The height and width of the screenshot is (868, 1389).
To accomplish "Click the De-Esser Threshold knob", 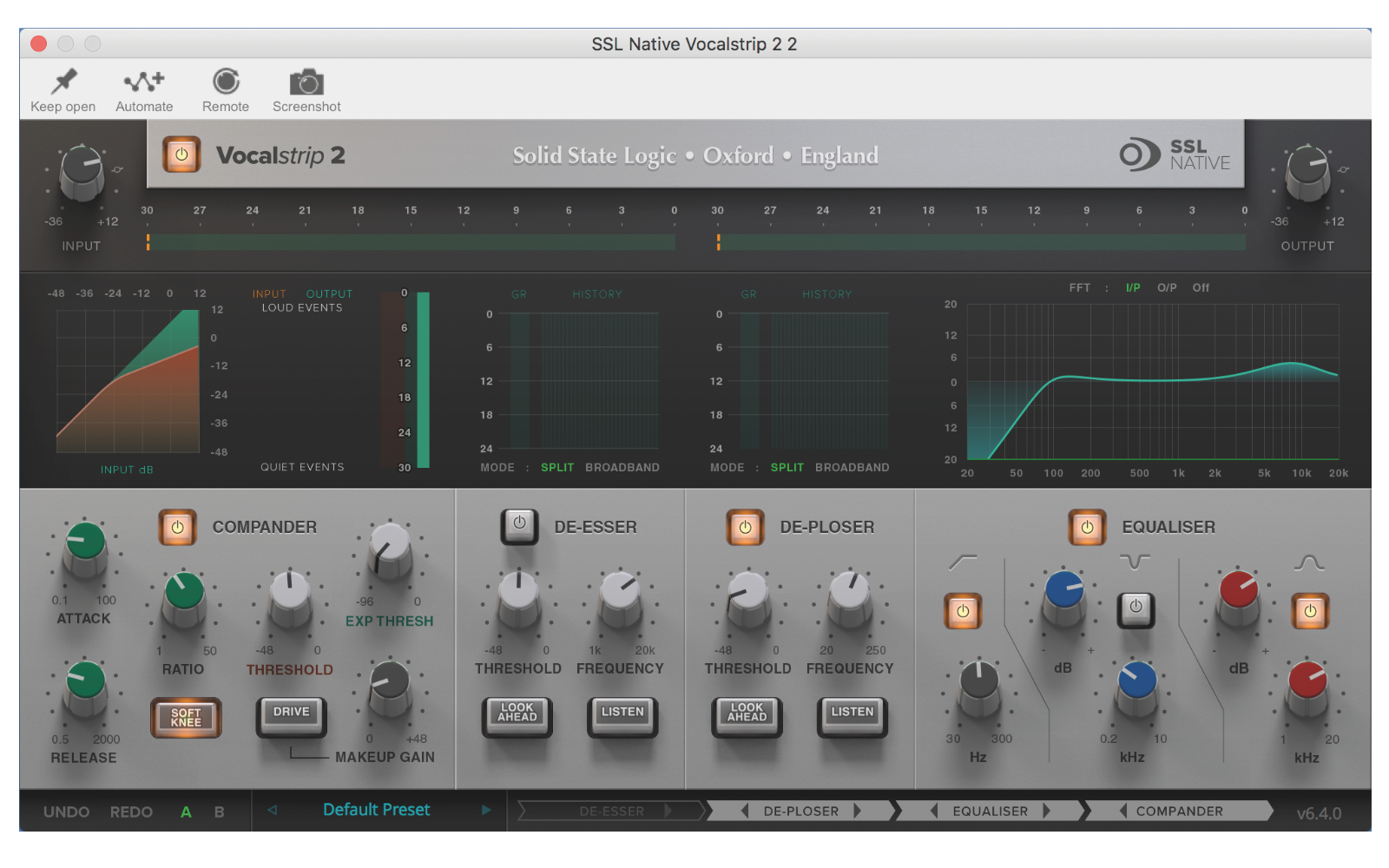I will pos(518,600).
